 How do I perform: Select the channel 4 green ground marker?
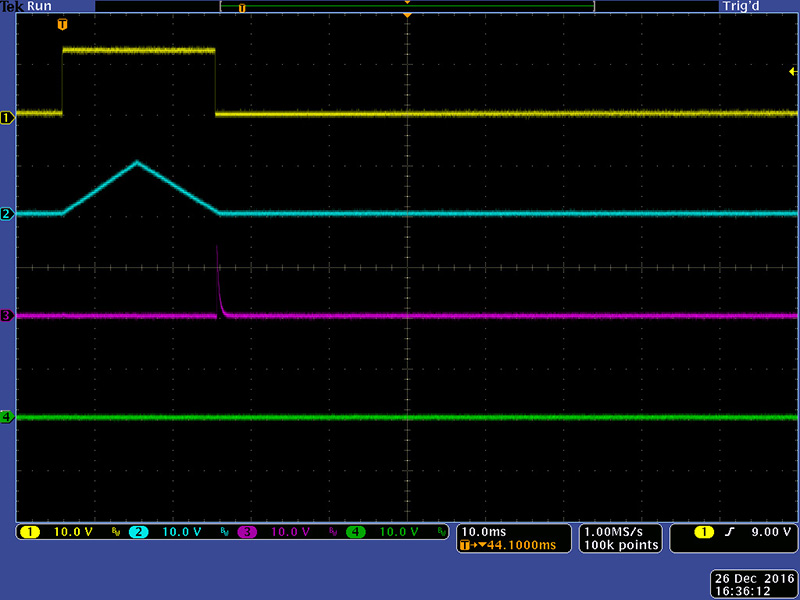pos(7,417)
